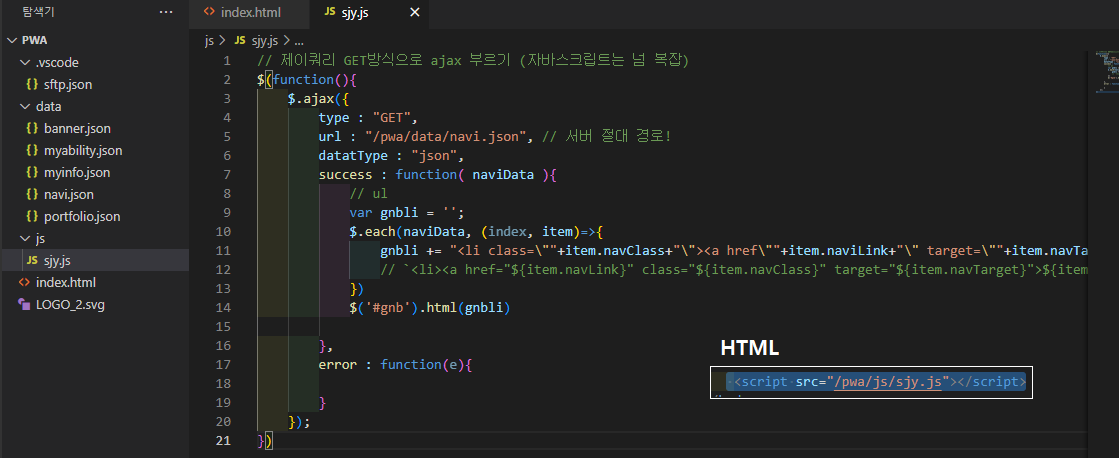This screenshot has width=1119, height=458.
Task: Click the word error on line 17
Action: tap(338, 365)
